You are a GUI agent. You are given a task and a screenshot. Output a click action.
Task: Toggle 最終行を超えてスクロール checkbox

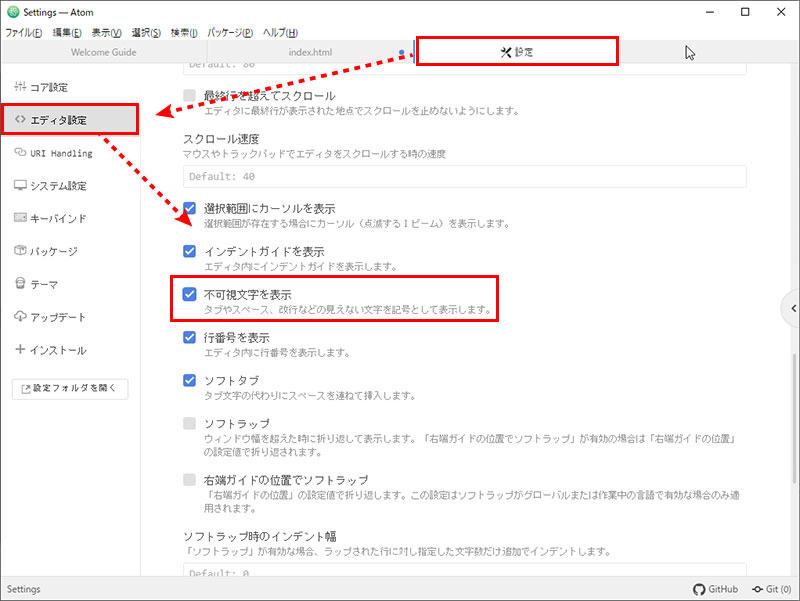pos(189,95)
